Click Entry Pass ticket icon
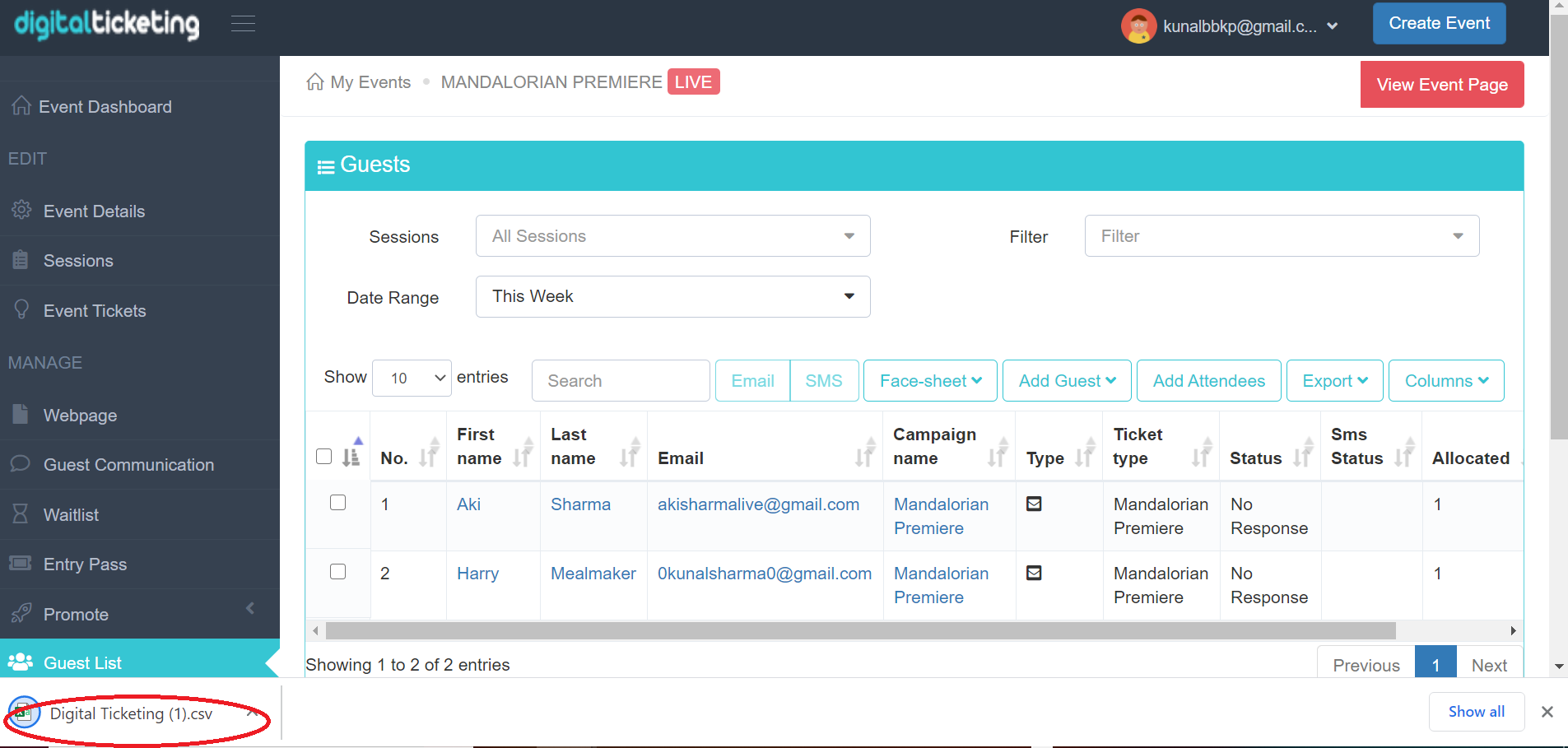Viewport: 1568px width, 748px height. click(21, 564)
